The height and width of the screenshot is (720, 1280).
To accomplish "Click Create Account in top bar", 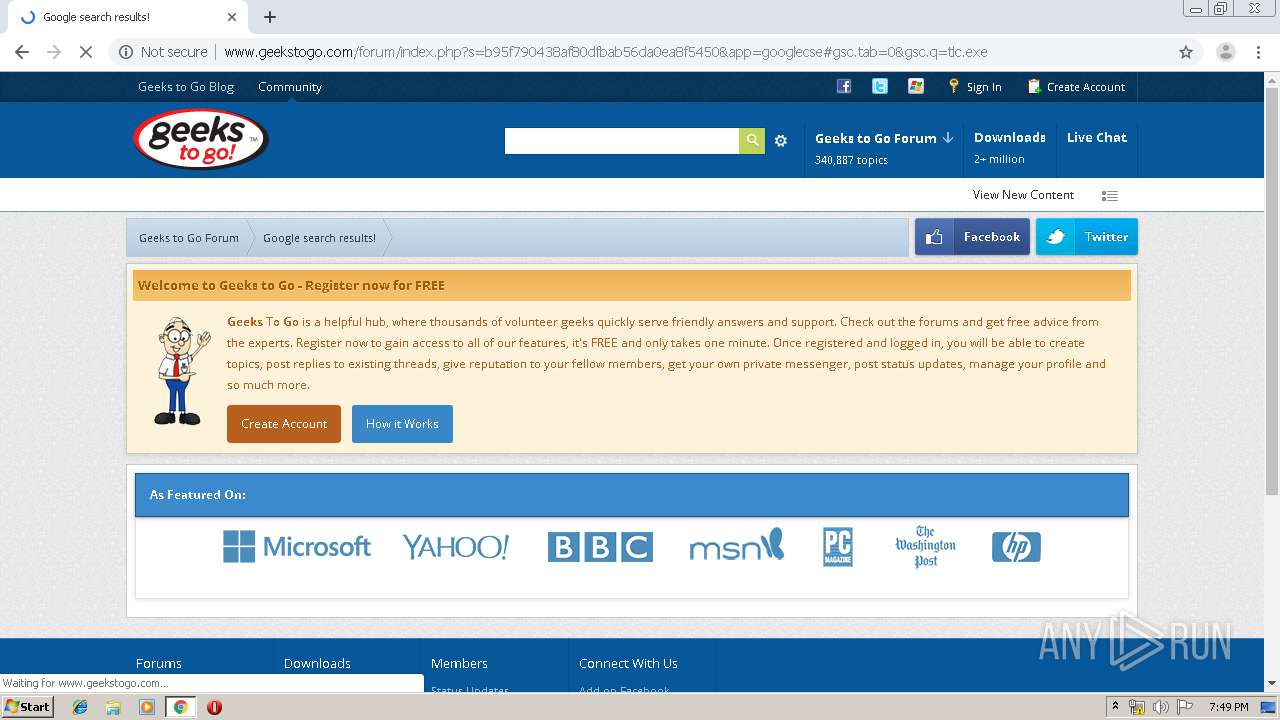I will click(x=1076, y=87).
